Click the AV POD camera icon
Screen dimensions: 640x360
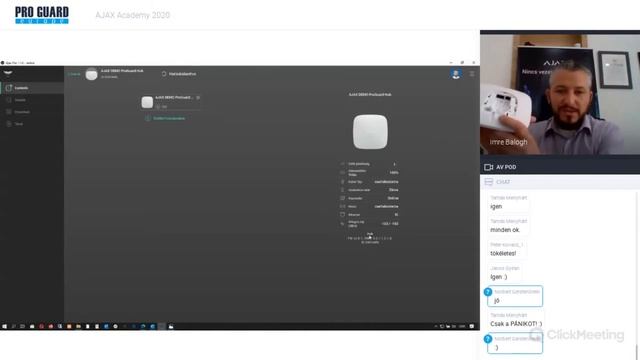click(489, 167)
